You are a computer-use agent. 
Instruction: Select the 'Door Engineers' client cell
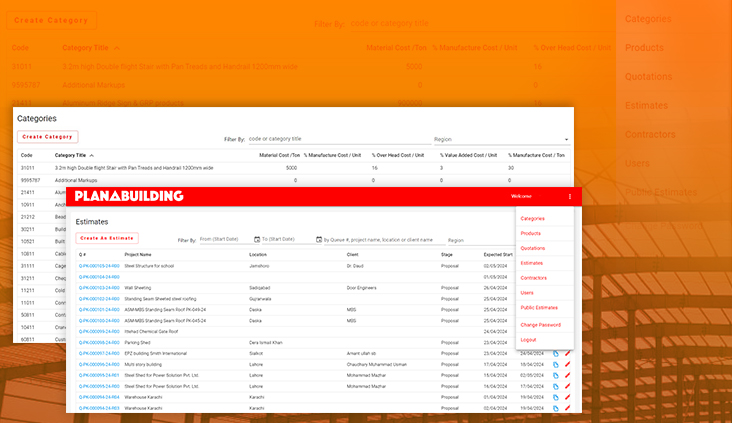361,288
